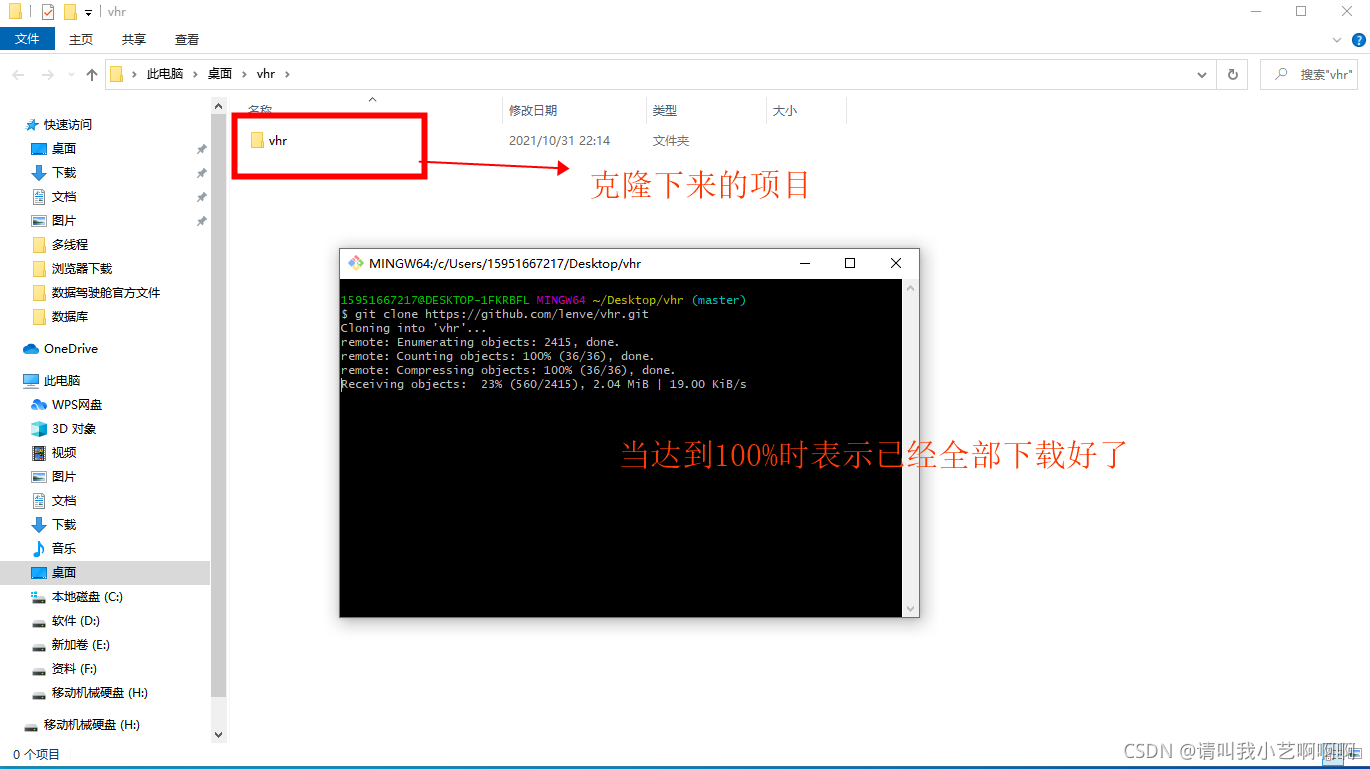Click the properties checkmark icon in title bar

click(x=48, y=12)
